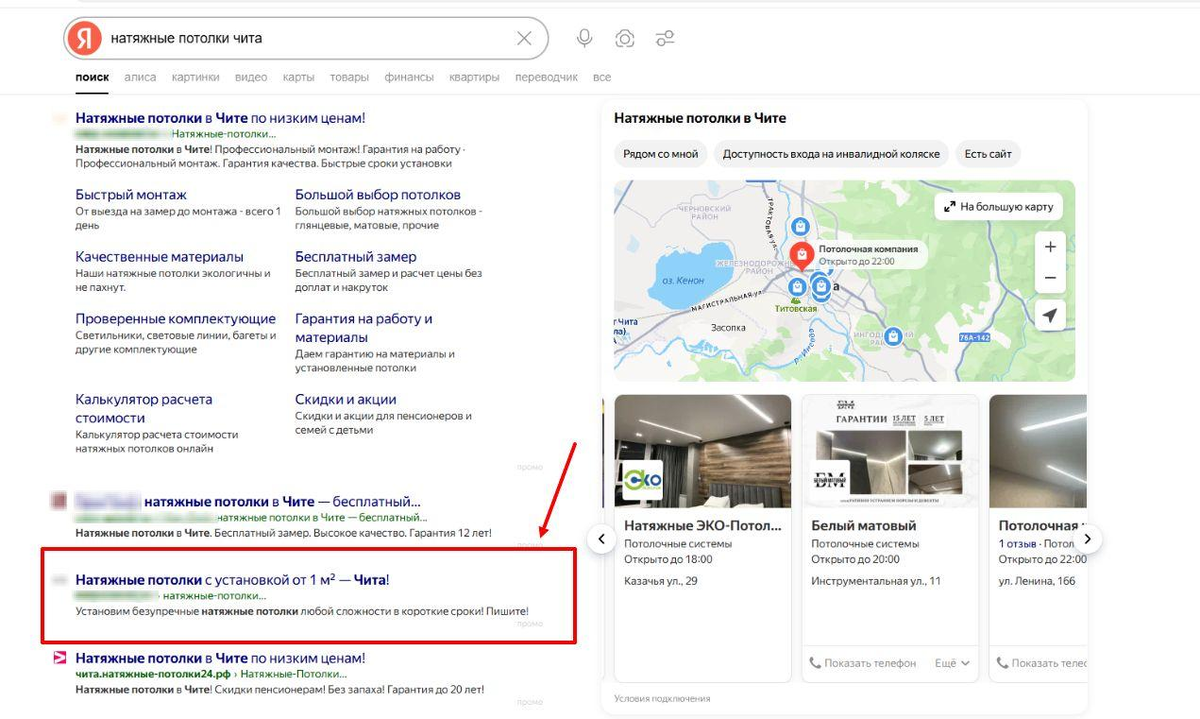Click the Натяжные потолки в Чите panel heading
This screenshot has height=719, width=1200.
700,118
